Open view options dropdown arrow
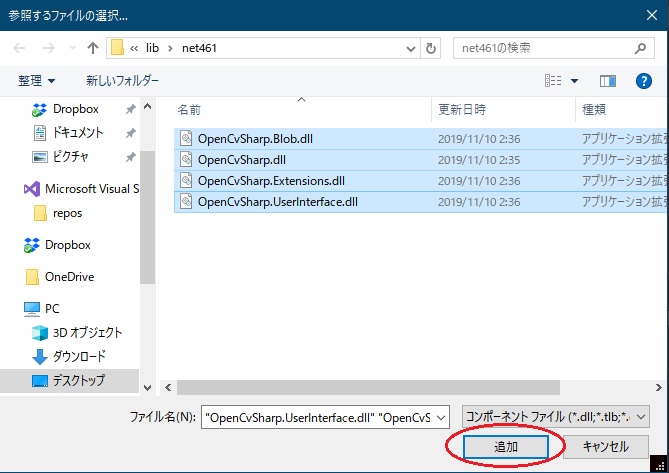Image resolution: width=669 pixels, height=473 pixels. coord(574,81)
